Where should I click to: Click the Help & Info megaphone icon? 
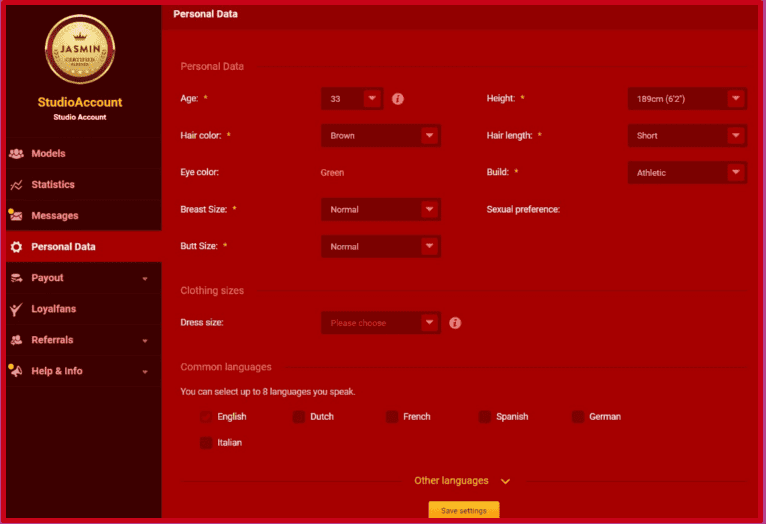click(x=16, y=371)
